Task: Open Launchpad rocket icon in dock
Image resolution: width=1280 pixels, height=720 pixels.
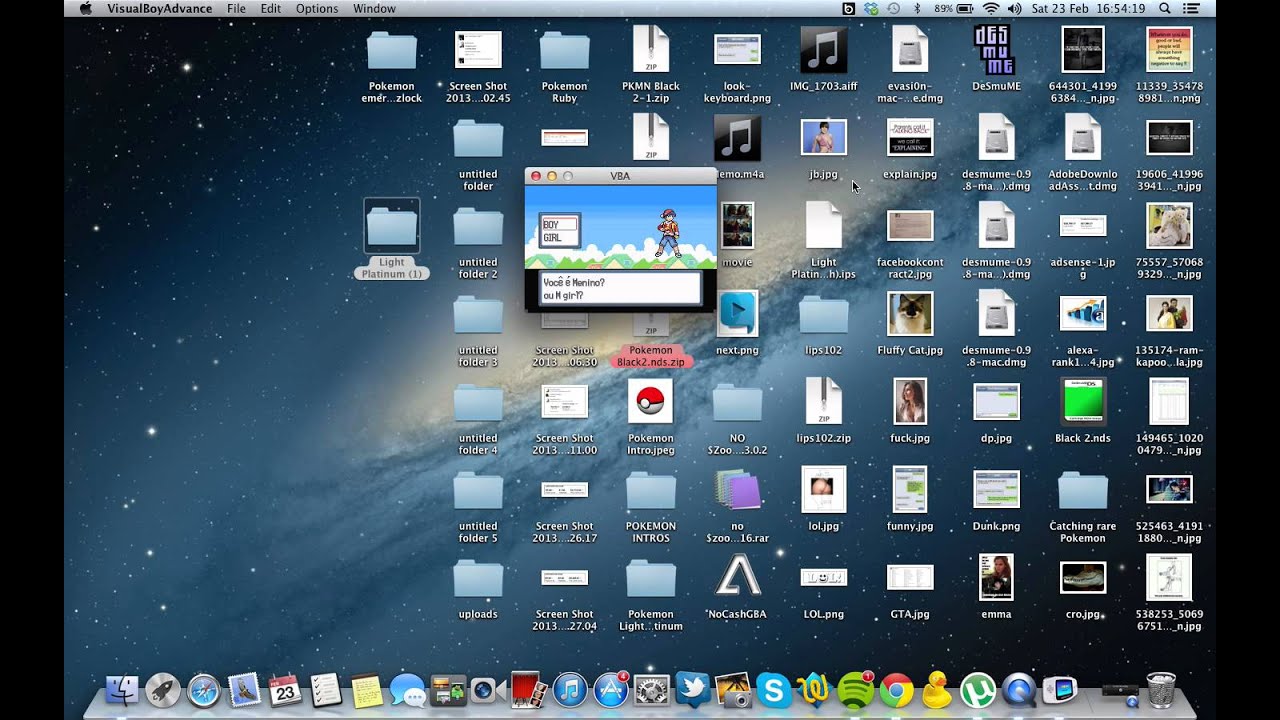Action: point(163,691)
